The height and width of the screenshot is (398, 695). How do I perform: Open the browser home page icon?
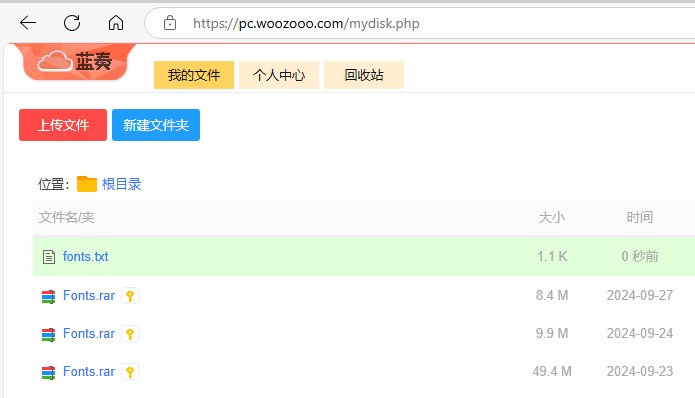coord(116,23)
